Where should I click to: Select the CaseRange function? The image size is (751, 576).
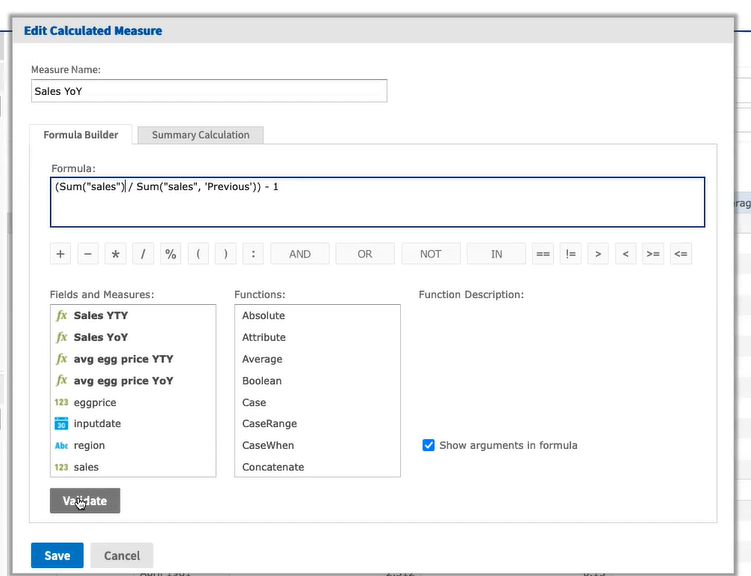tap(269, 424)
